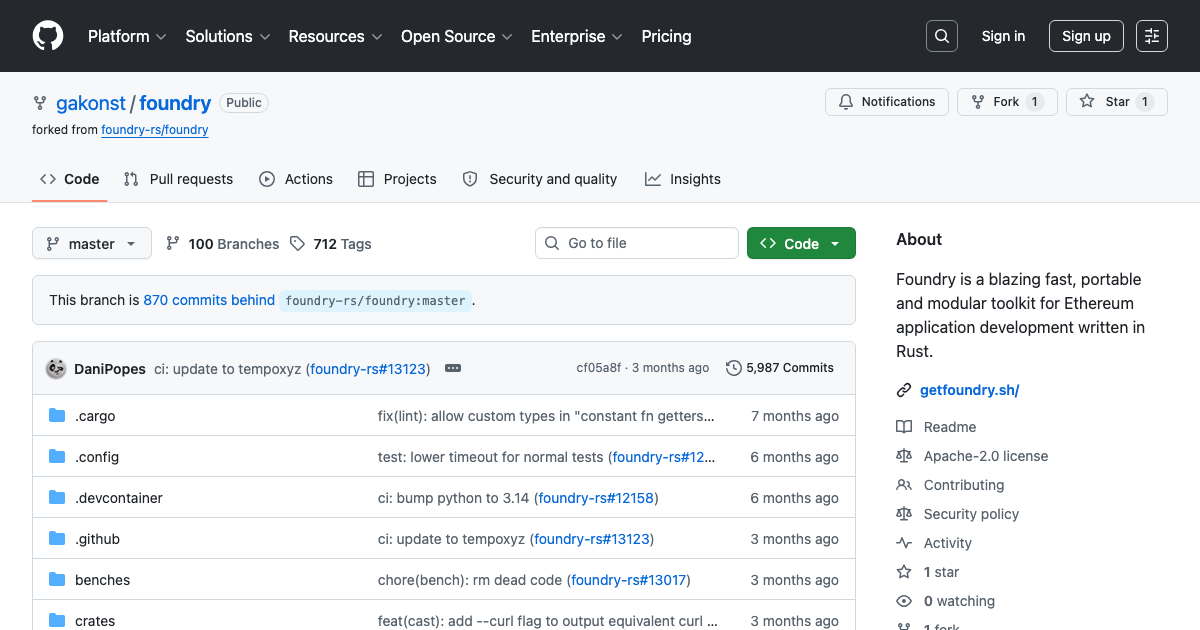Open the Resources dropdown menu
1200x630 pixels.
[335, 36]
